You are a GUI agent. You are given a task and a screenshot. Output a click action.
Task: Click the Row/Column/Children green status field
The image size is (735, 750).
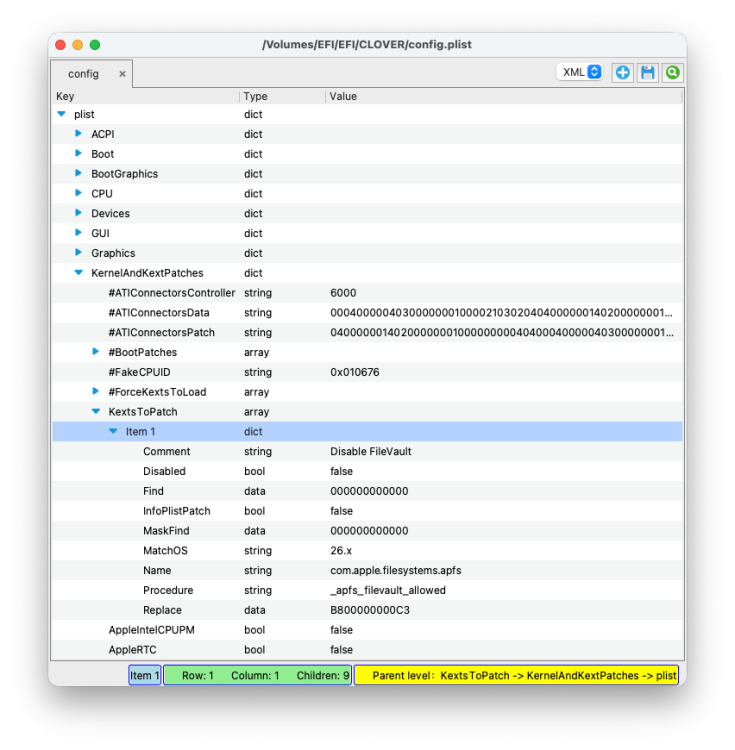pos(258,675)
